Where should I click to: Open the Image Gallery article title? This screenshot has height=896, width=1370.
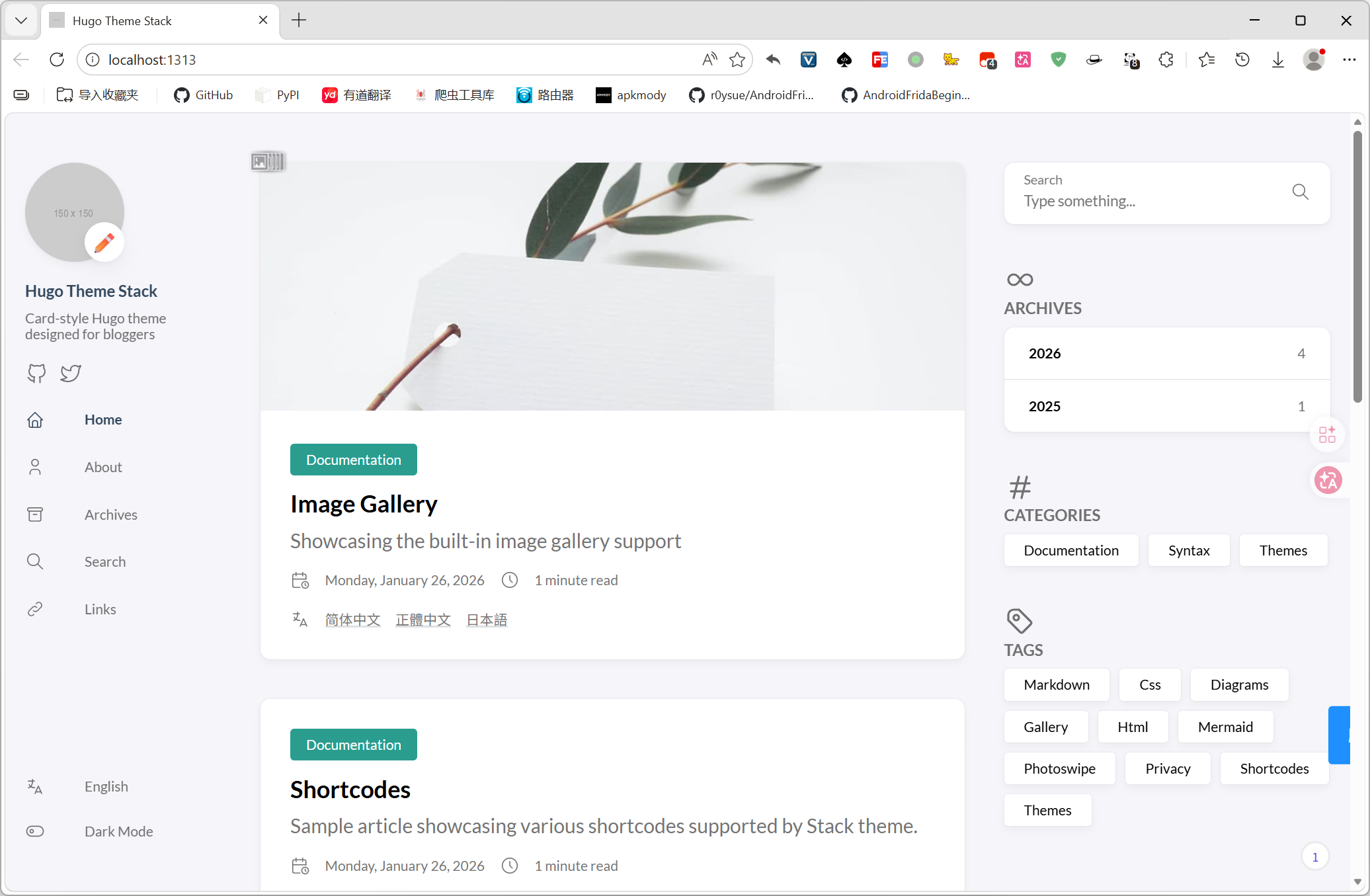pos(364,504)
